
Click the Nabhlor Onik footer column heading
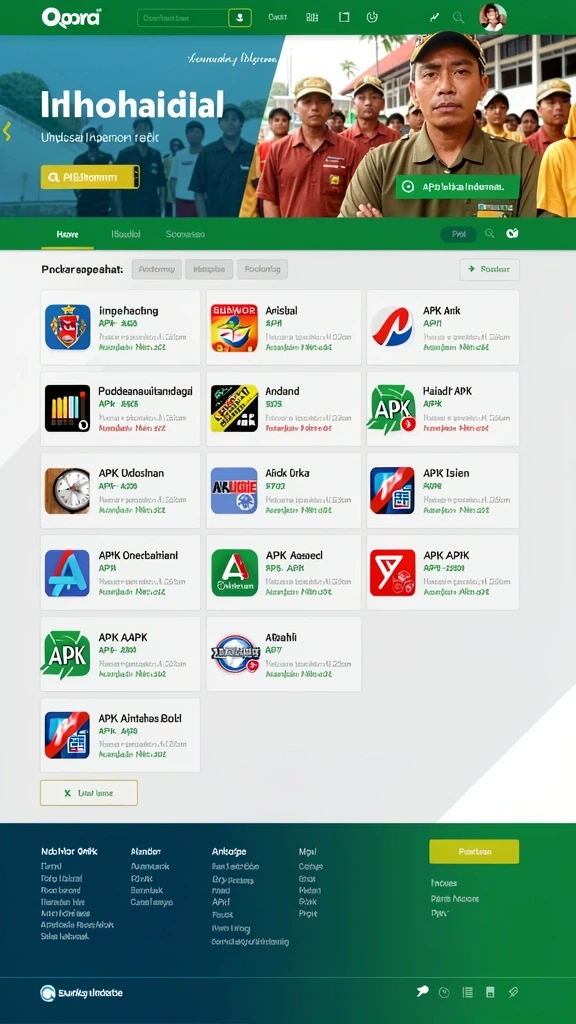pyautogui.click(x=69, y=852)
